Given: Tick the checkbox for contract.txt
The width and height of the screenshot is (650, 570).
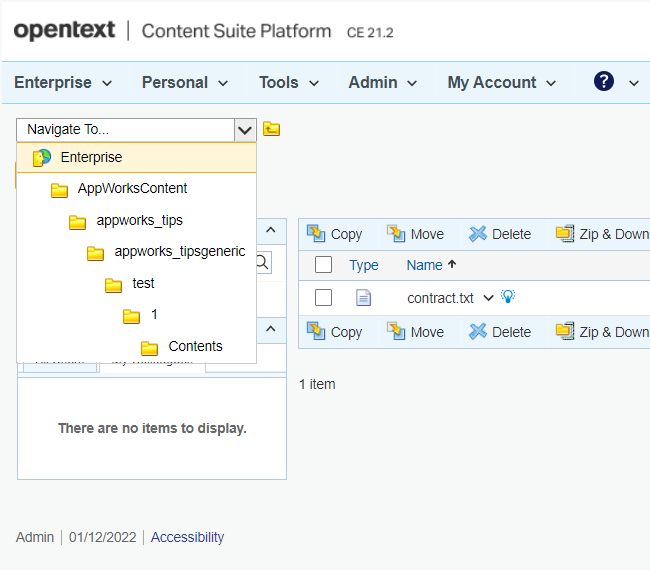Looking at the screenshot, I should [x=323, y=297].
